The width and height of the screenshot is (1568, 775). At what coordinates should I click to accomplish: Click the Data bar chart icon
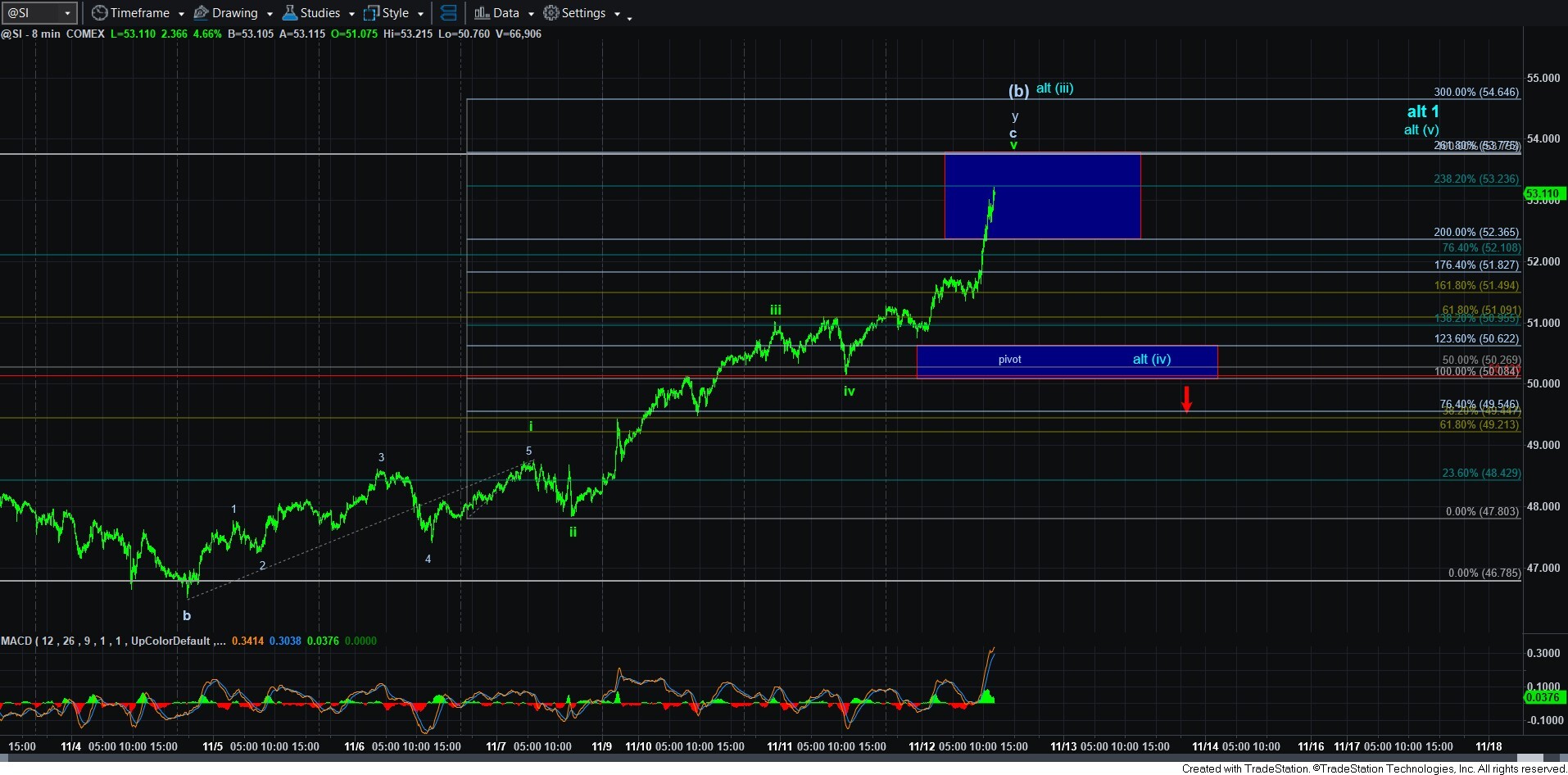(x=482, y=13)
